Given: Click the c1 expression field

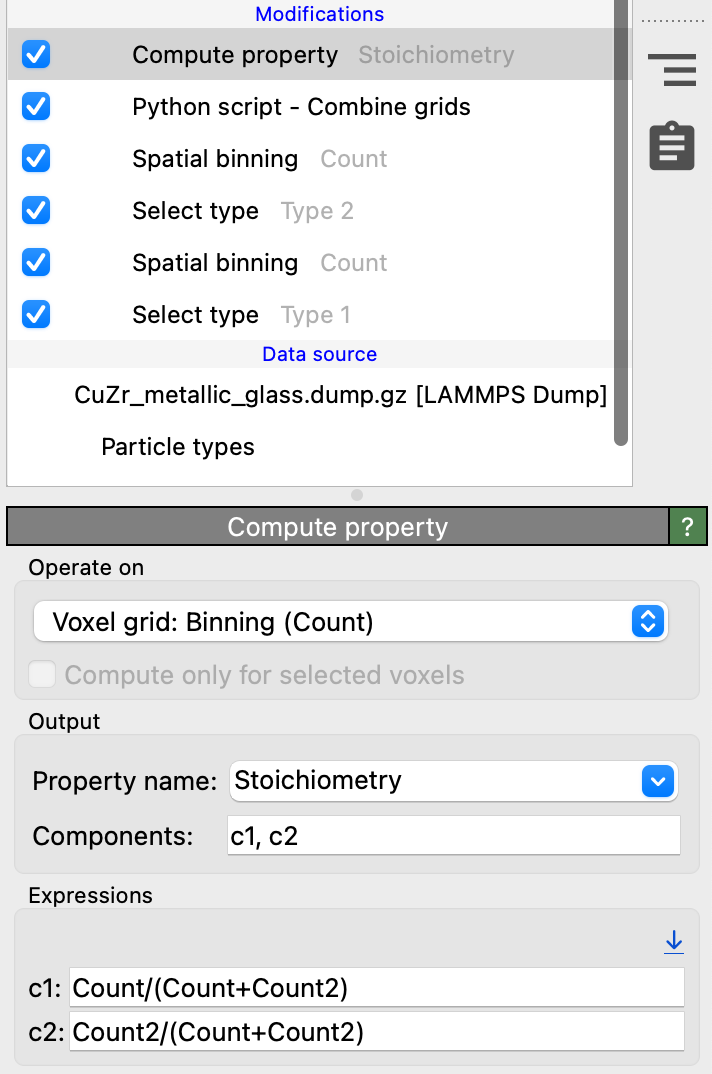Looking at the screenshot, I should [x=377, y=988].
